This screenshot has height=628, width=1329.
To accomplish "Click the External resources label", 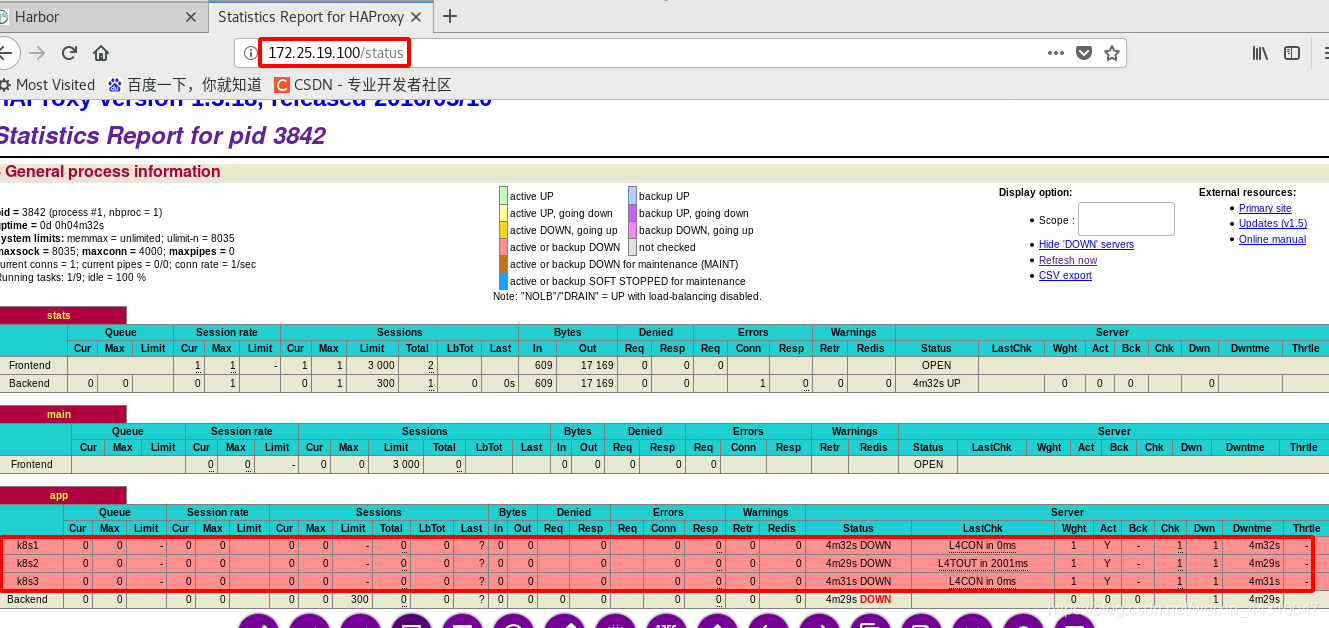I will point(1247,192).
